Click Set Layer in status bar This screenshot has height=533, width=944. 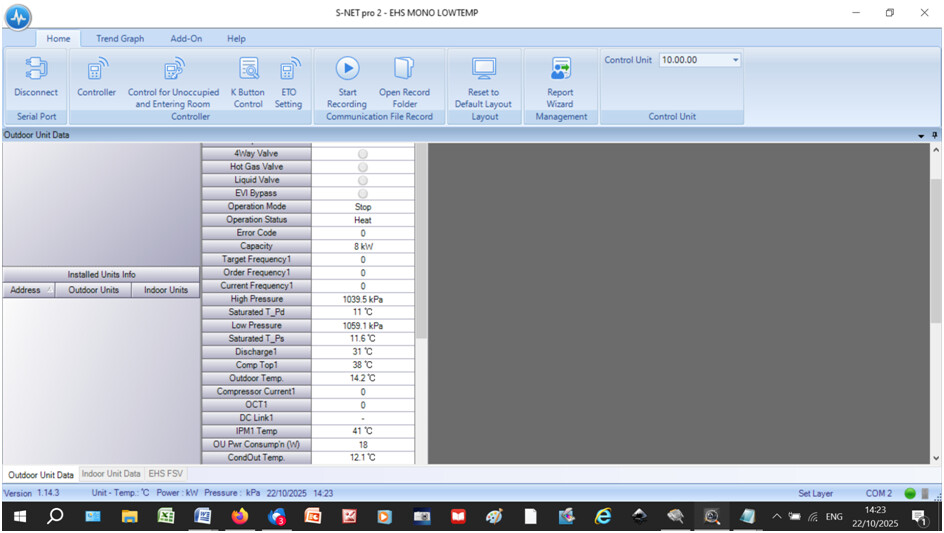(815, 493)
